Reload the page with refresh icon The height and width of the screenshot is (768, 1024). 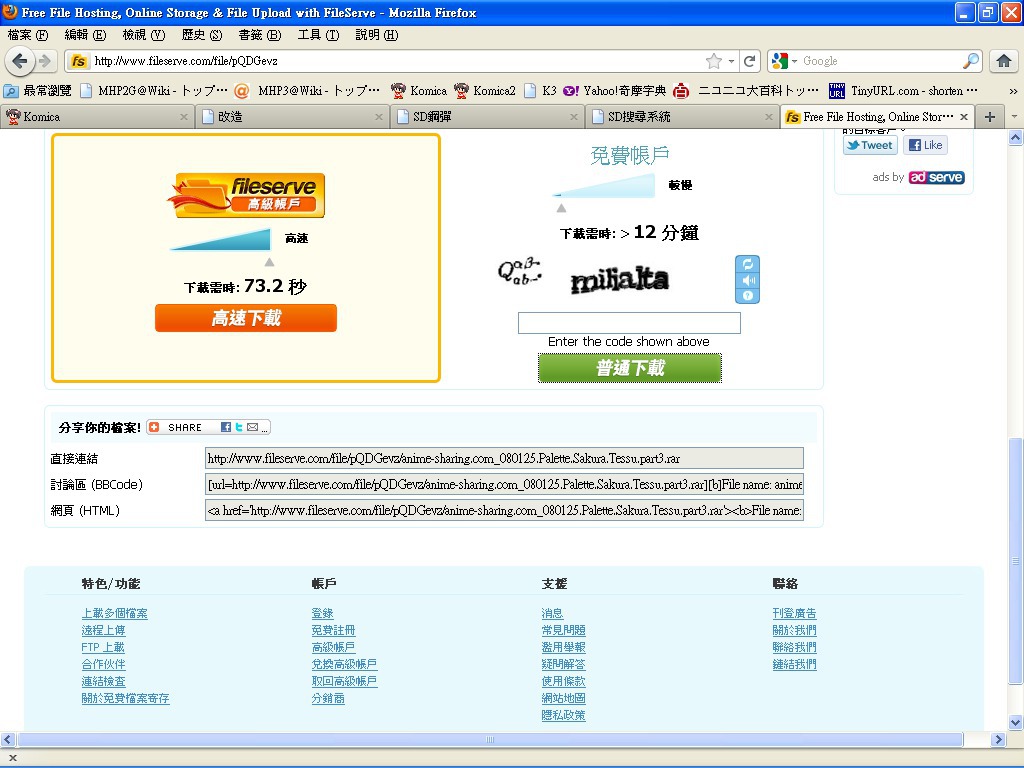[x=750, y=61]
